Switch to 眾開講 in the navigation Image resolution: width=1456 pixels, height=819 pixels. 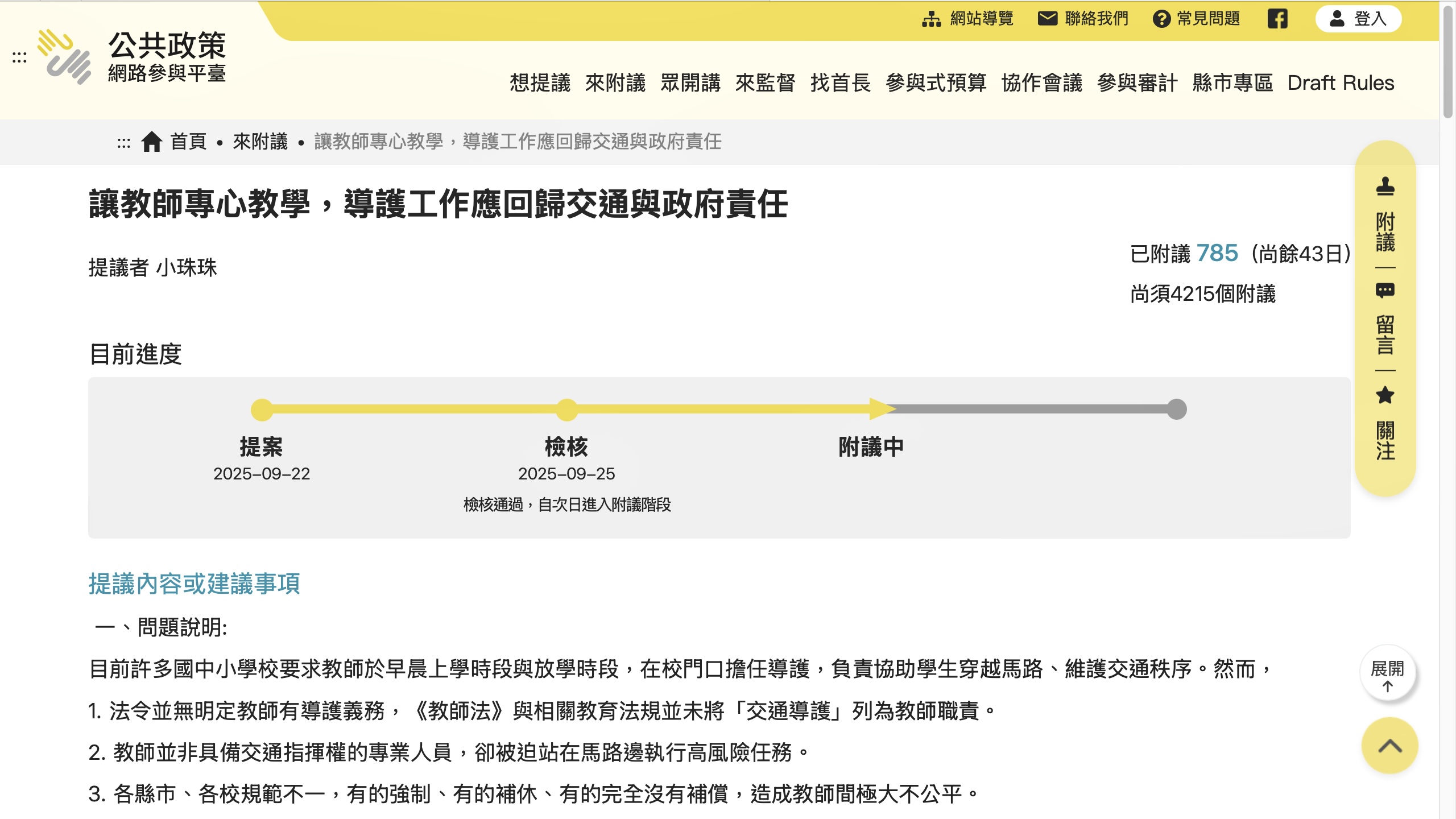690,83
